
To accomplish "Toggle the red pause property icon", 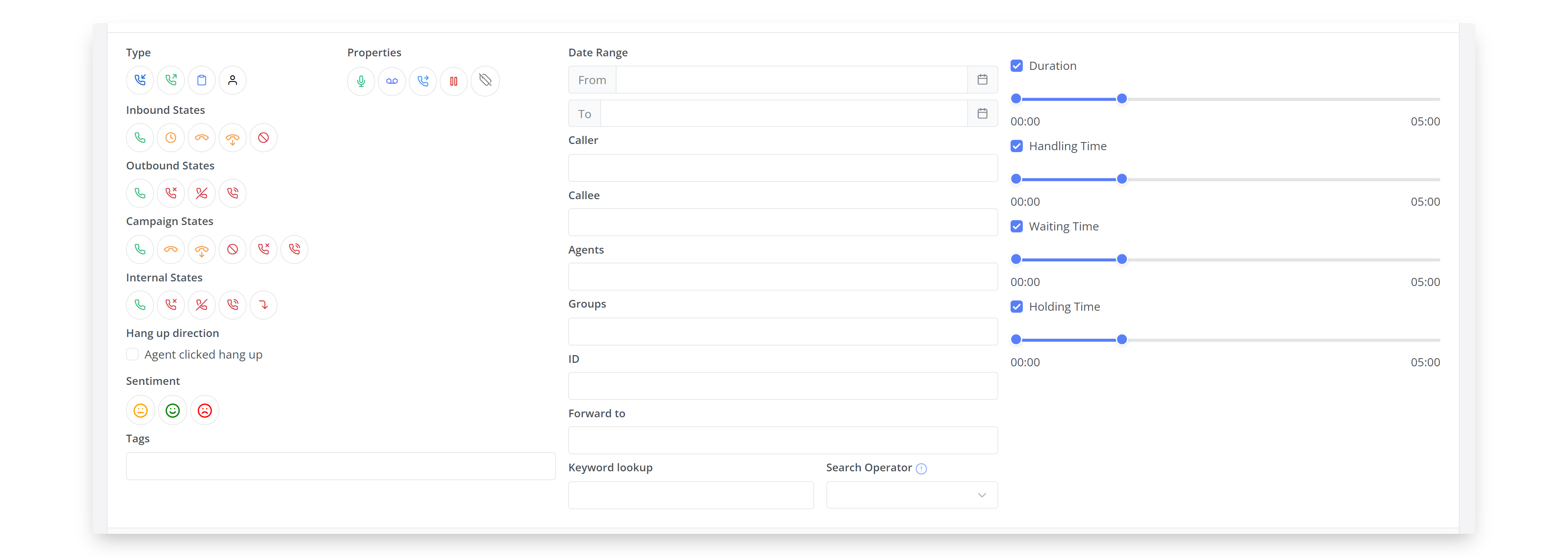I will click(x=454, y=81).
